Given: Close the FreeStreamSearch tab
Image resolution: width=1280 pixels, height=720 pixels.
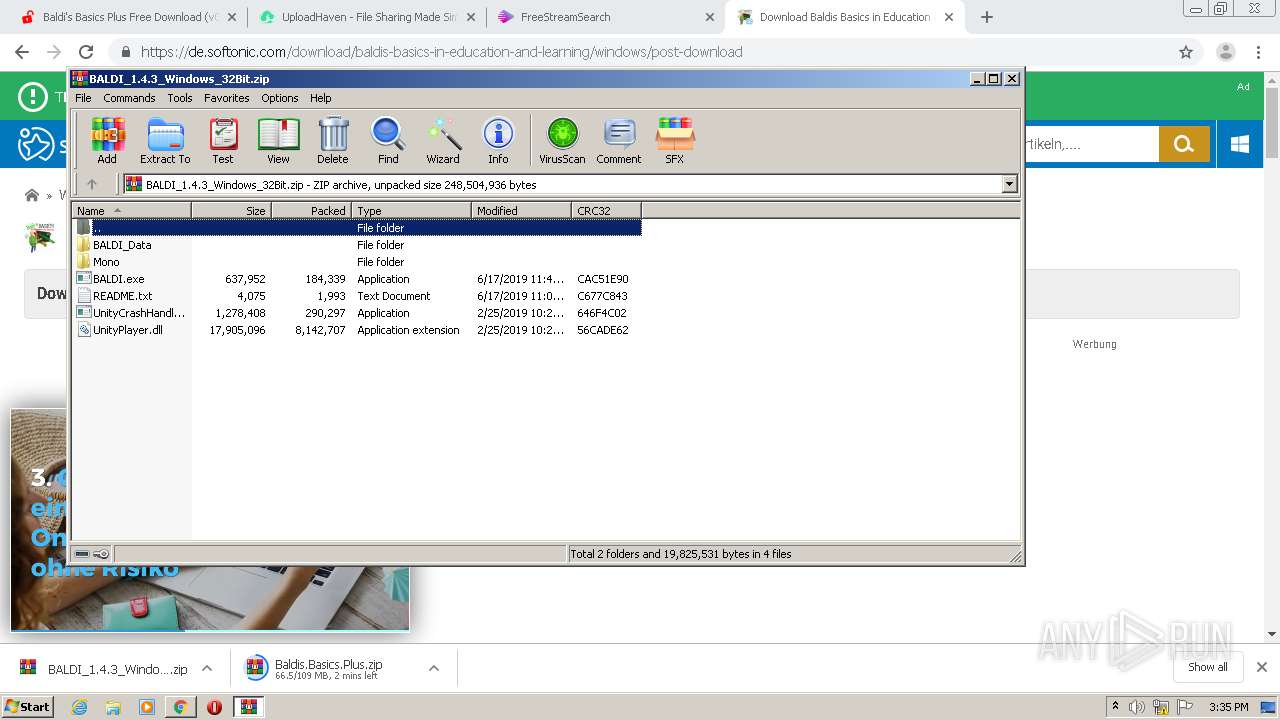Looking at the screenshot, I should [710, 17].
